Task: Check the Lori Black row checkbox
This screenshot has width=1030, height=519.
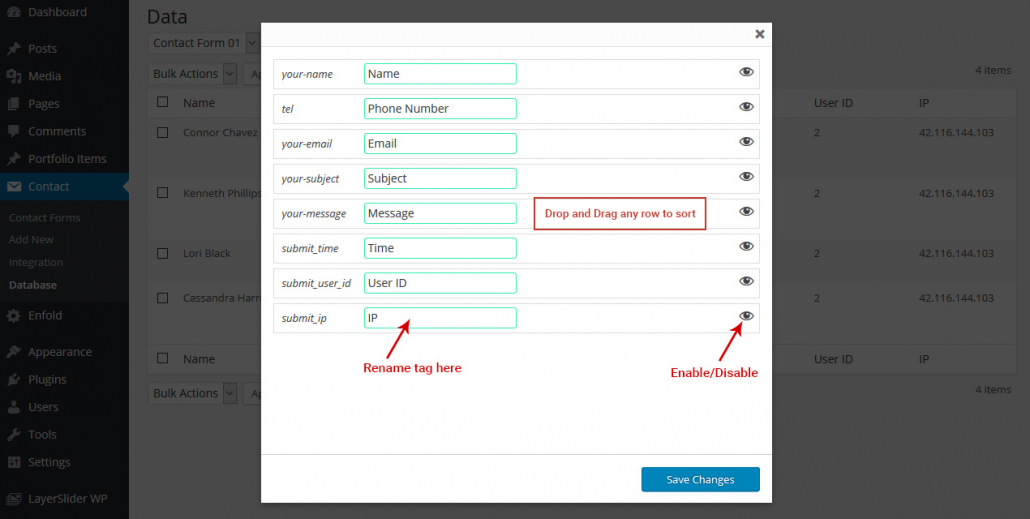Action: point(163,253)
